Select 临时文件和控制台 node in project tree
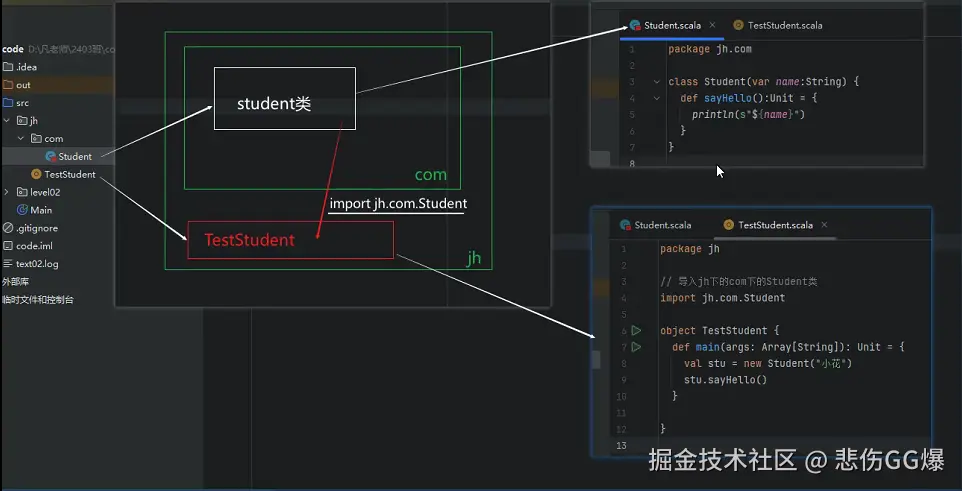 coord(38,300)
